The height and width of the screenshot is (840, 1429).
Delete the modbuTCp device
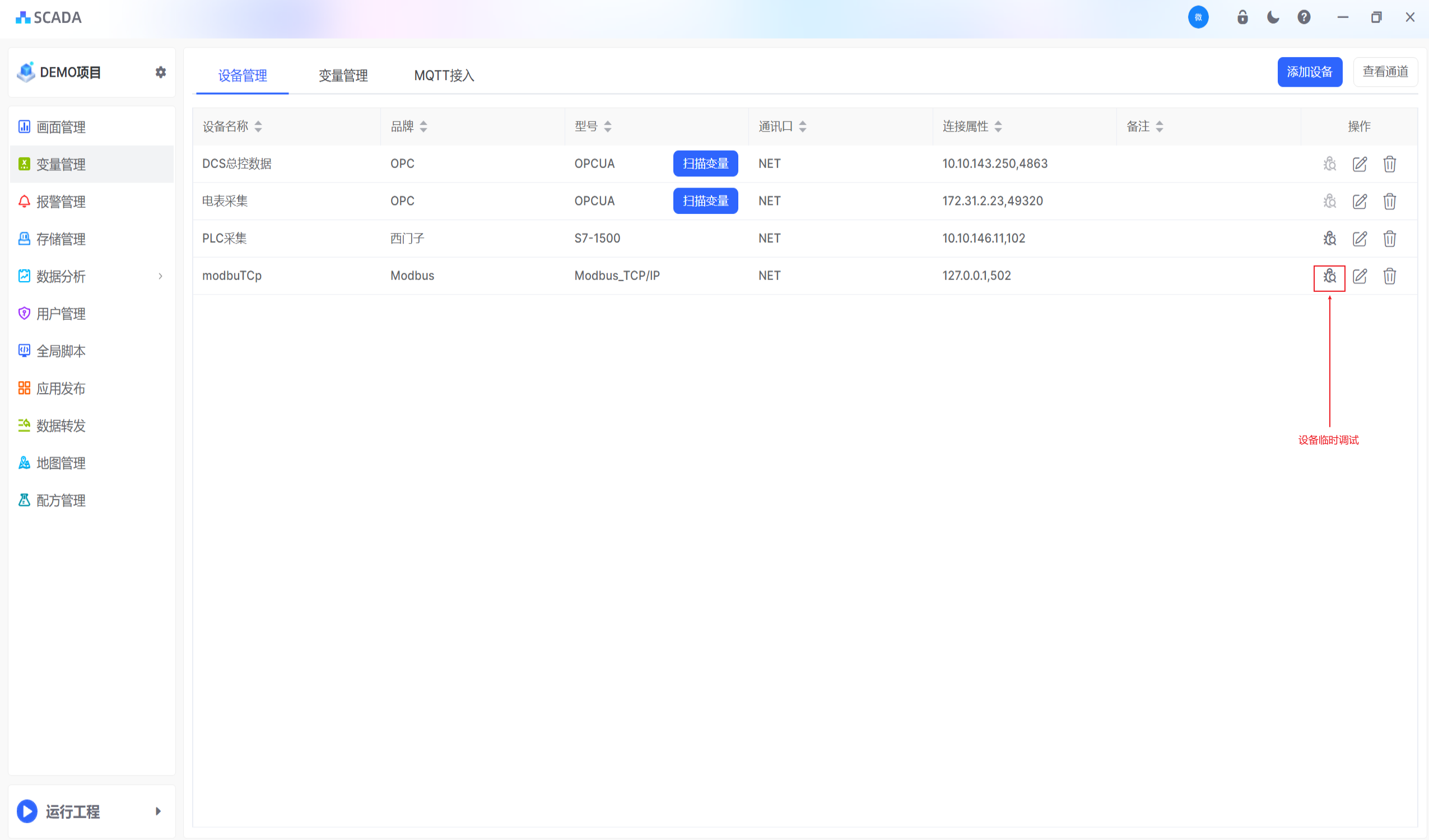coord(1389,276)
